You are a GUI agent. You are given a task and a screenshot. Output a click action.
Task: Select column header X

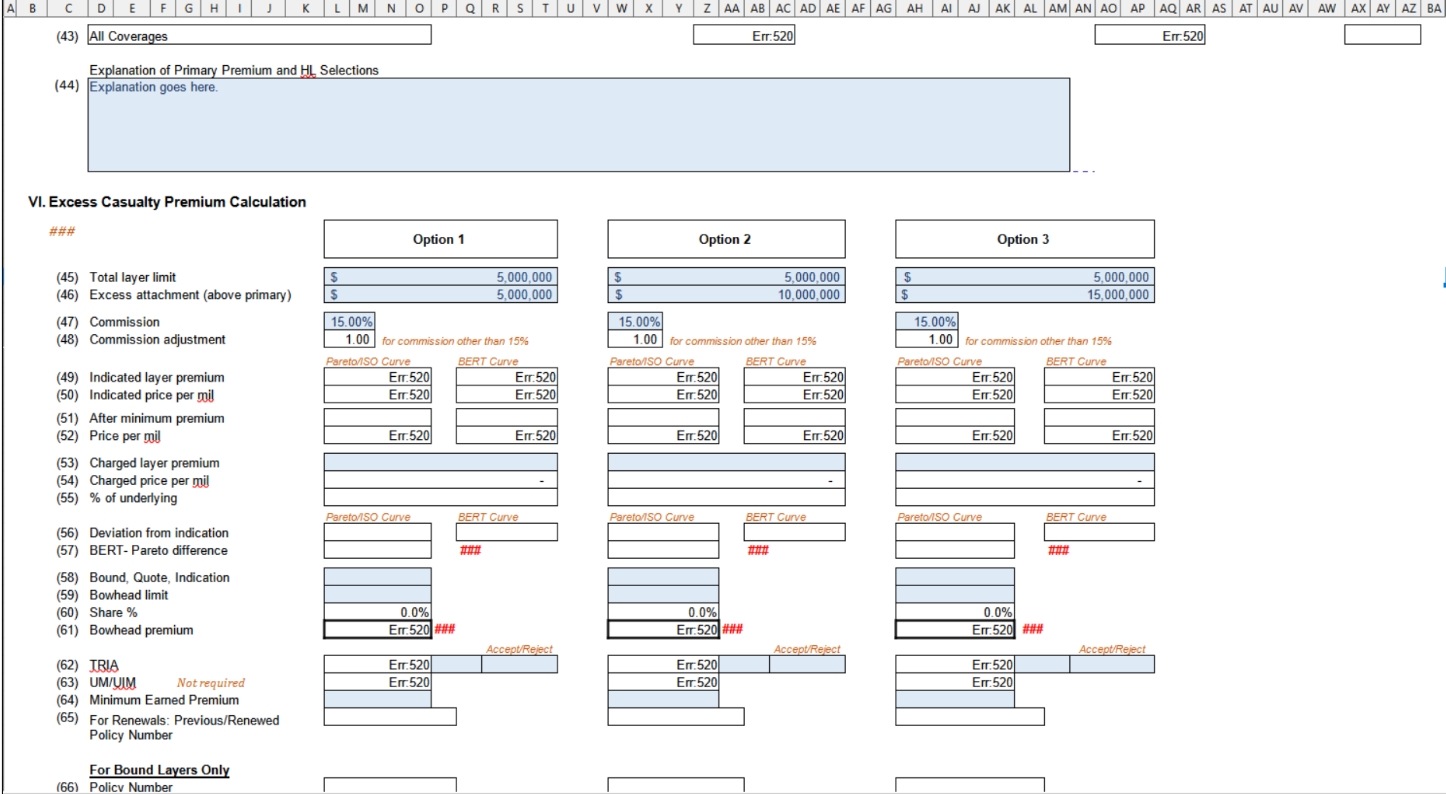pyautogui.click(x=649, y=8)
